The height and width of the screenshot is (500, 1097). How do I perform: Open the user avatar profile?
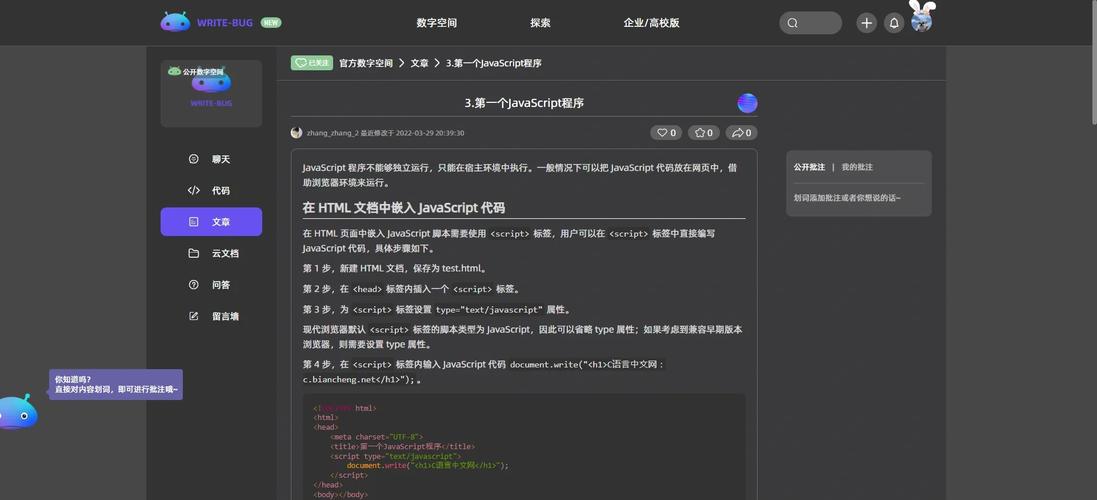[921, 21]
